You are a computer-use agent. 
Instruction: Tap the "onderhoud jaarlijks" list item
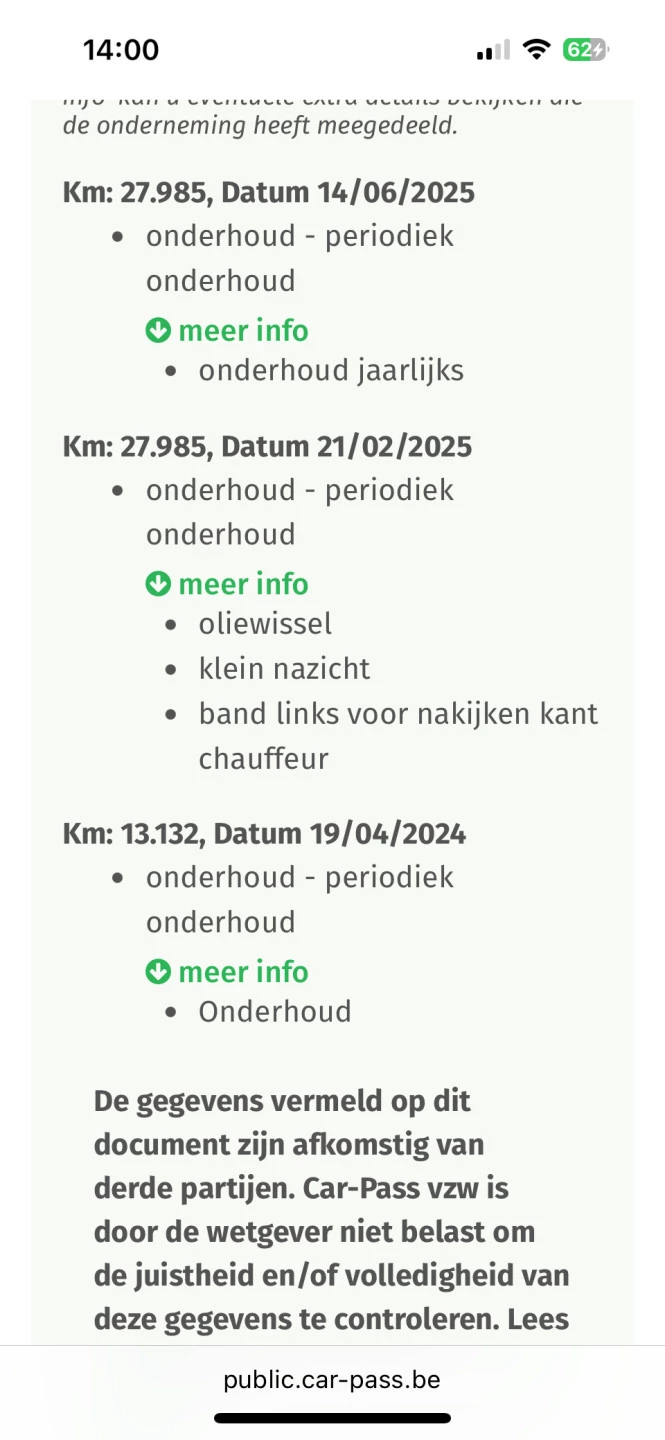pos(331,371)
